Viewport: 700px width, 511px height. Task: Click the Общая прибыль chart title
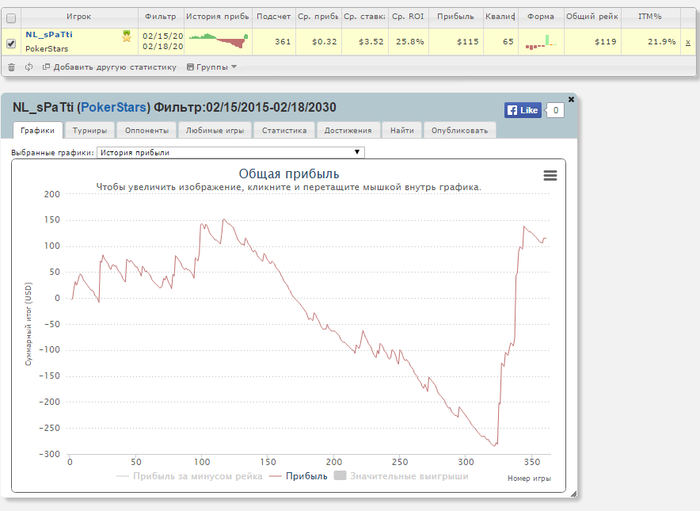pyautogui.click(x=289, y=174)
